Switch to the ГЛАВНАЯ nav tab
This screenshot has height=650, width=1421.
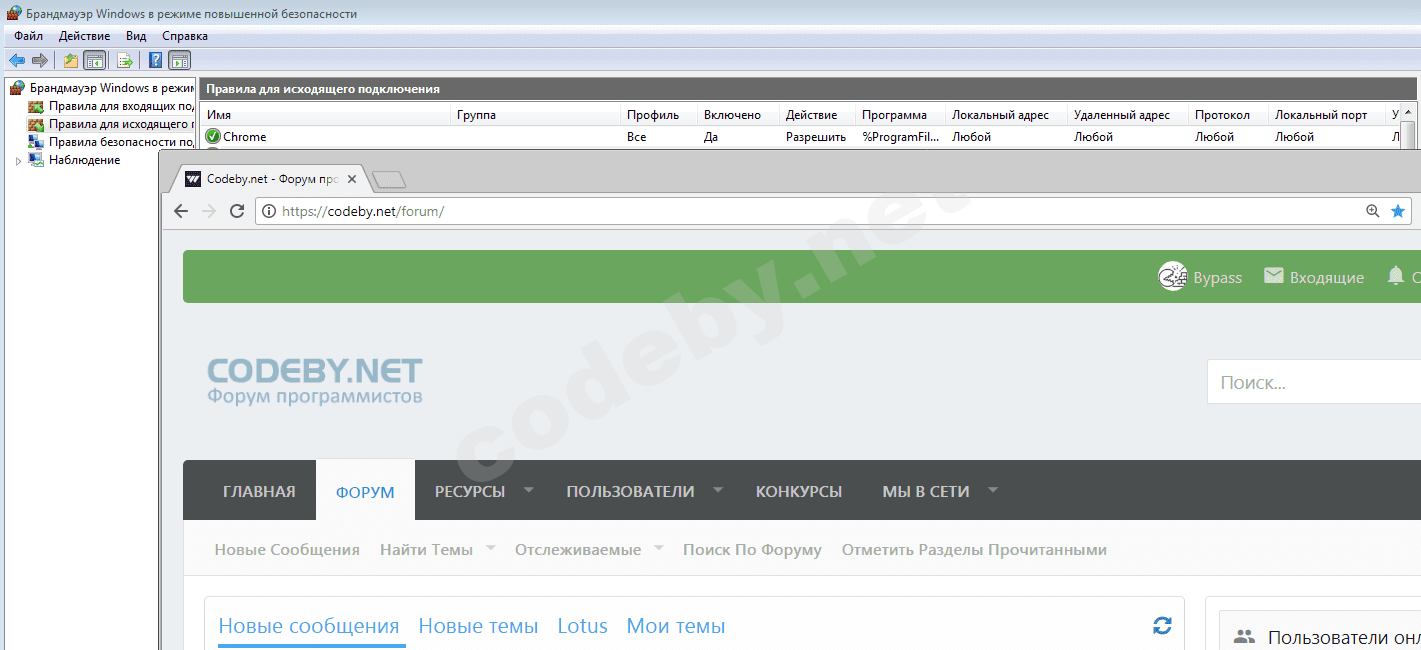(259, 491)
